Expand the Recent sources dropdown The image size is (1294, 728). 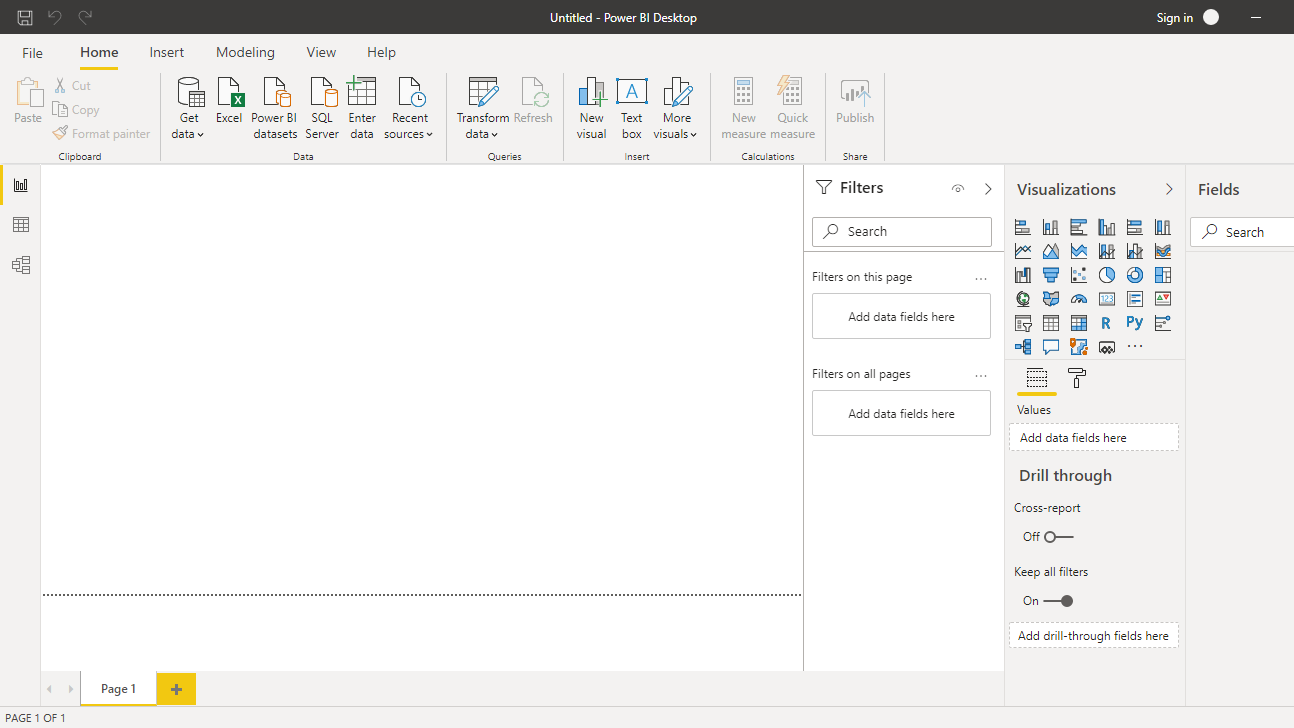[x=409, y=108]
